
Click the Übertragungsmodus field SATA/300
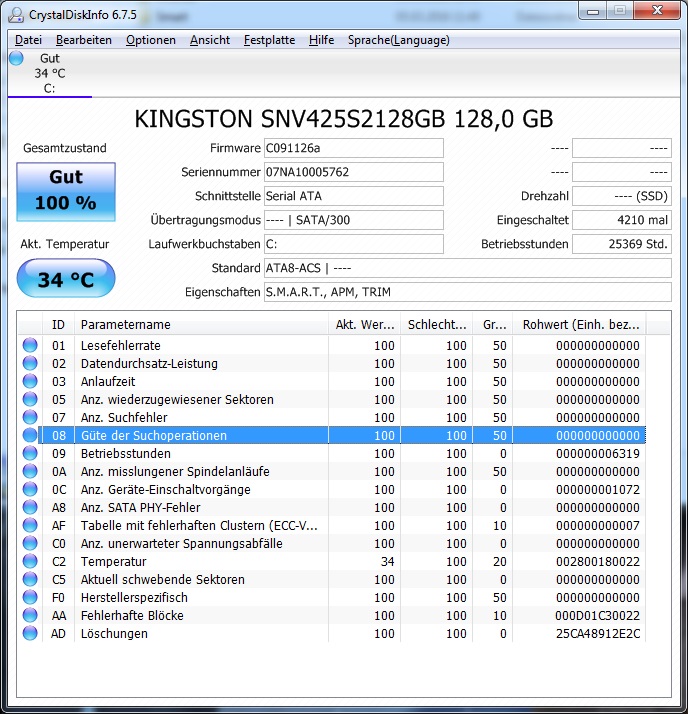click(x=354, y=220)
